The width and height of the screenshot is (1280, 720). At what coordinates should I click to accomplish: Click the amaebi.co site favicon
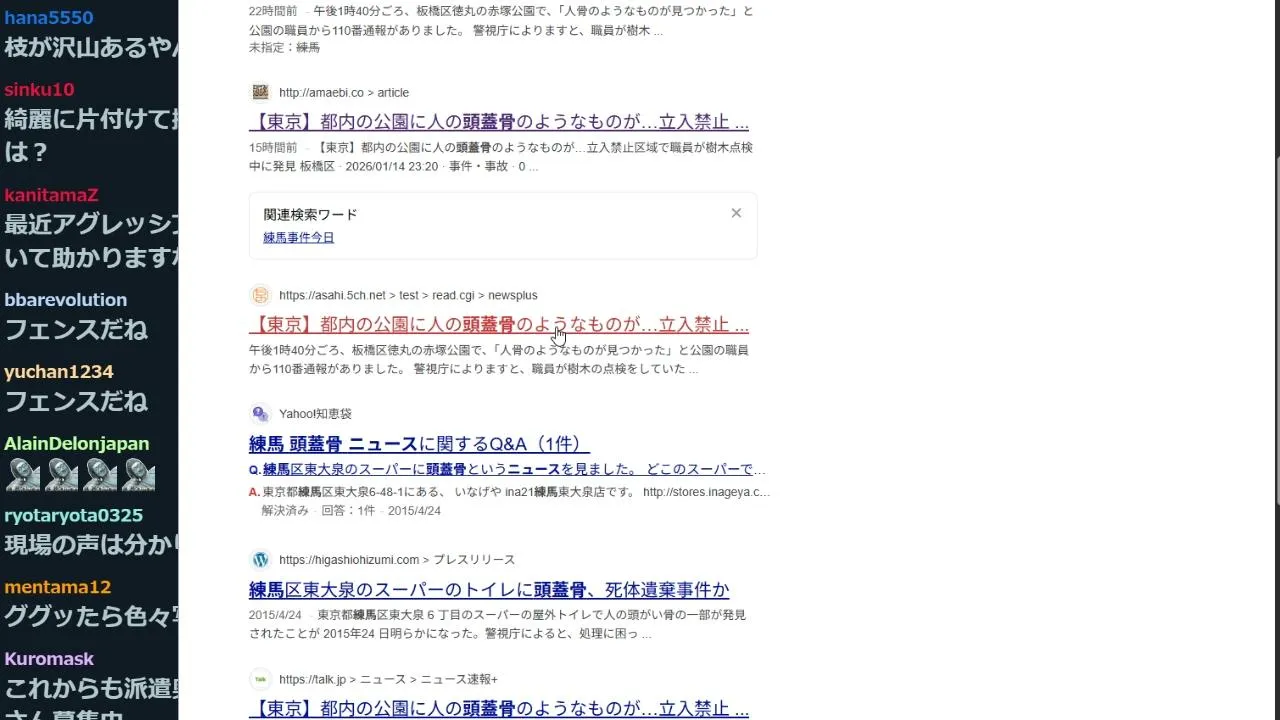coord(260,92)
